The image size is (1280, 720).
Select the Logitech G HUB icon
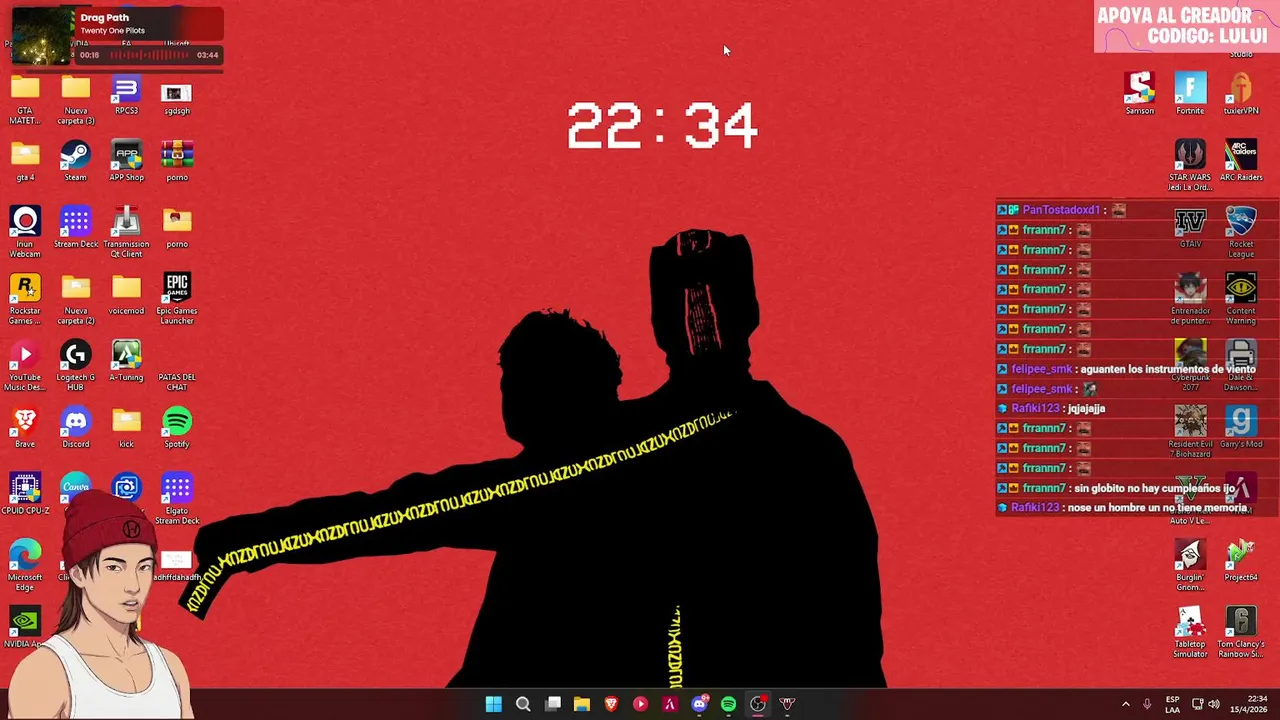click(76, 365)
